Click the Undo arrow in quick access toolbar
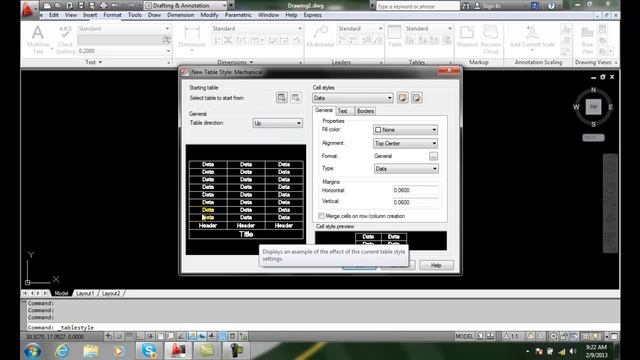 tap(115, 5)
